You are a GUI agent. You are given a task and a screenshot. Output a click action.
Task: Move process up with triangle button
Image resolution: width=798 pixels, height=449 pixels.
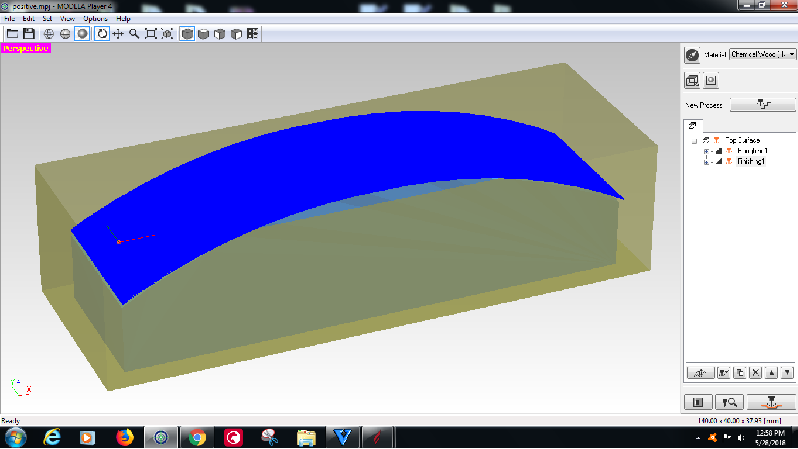(x=772, y=373)
